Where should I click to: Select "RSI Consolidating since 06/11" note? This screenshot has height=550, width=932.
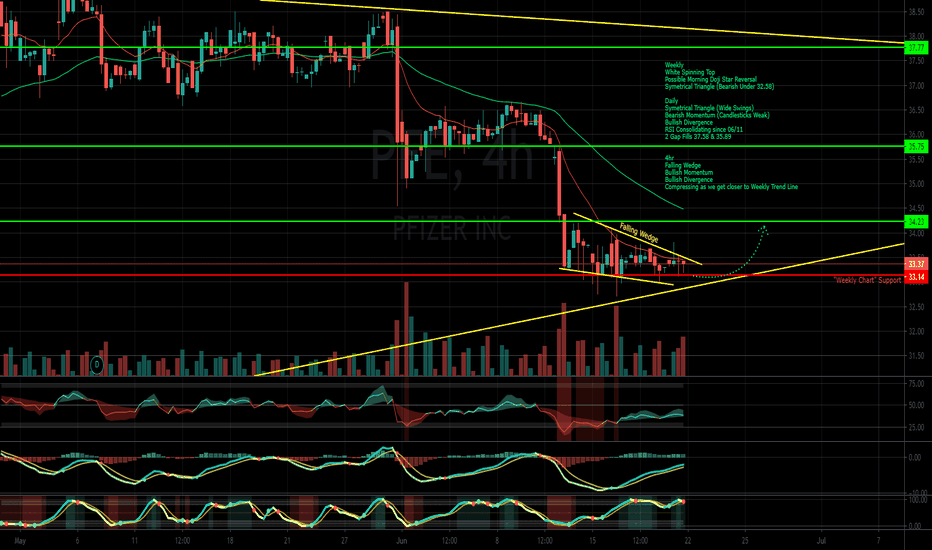pyautogui.click(x=704, y=130)
